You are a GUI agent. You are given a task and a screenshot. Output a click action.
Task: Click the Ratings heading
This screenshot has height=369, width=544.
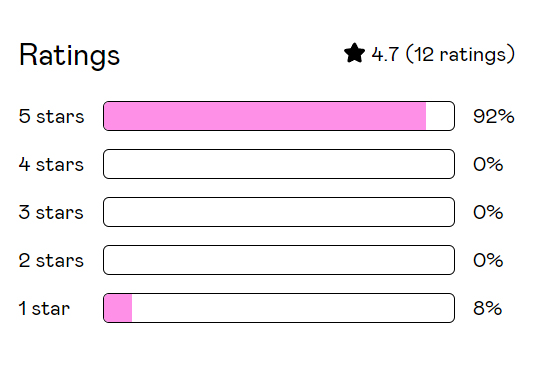point(69,55)
